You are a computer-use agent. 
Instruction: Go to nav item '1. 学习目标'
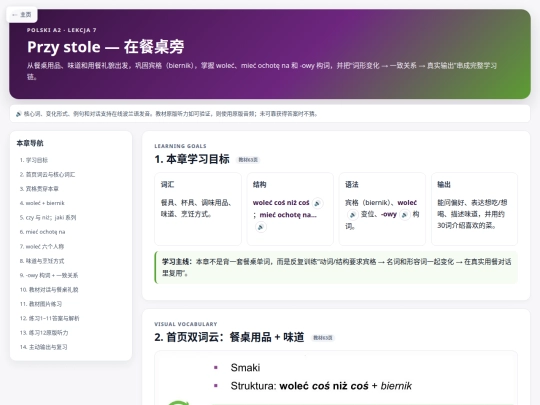pyautogui.click(x=34, y=160)
